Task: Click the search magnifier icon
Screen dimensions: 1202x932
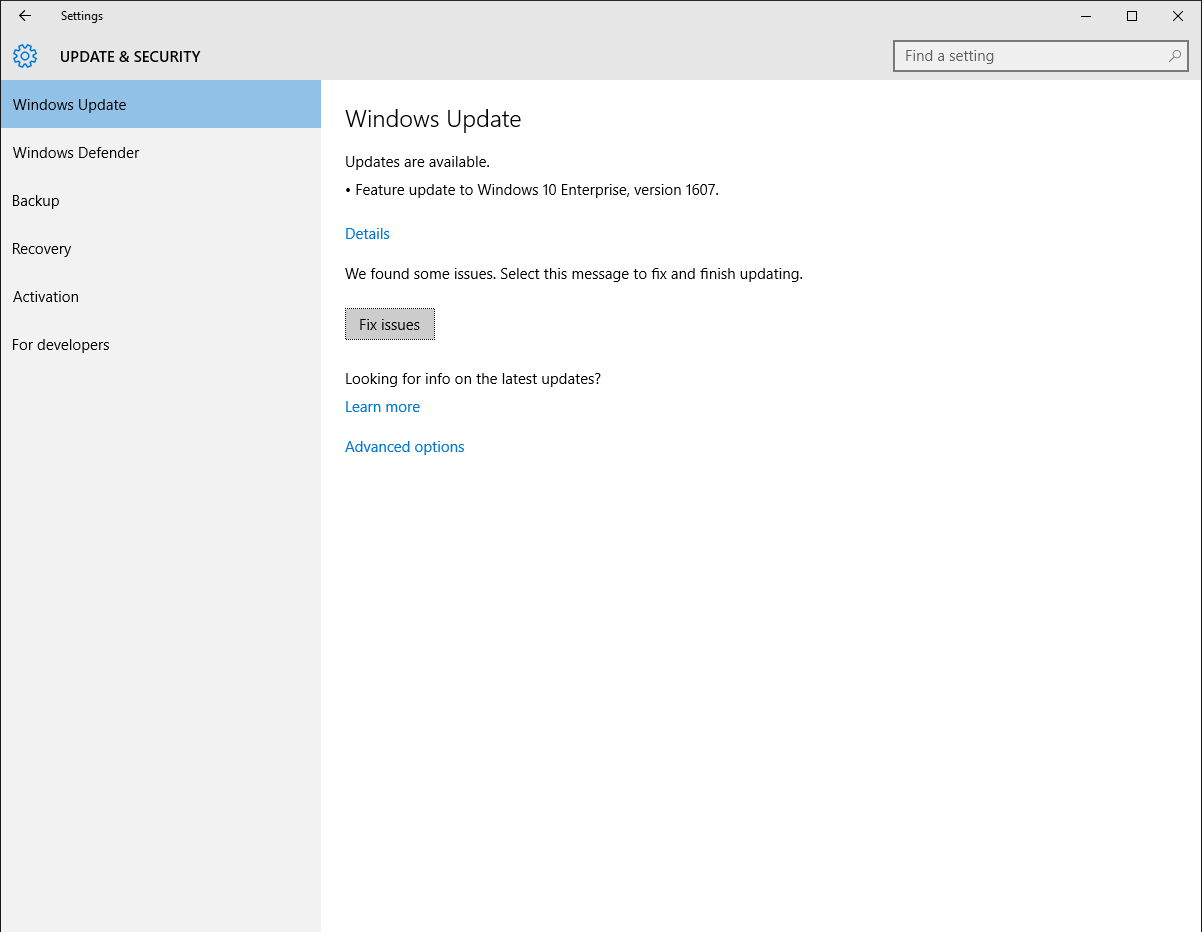Action: [x=1175, y=56]
